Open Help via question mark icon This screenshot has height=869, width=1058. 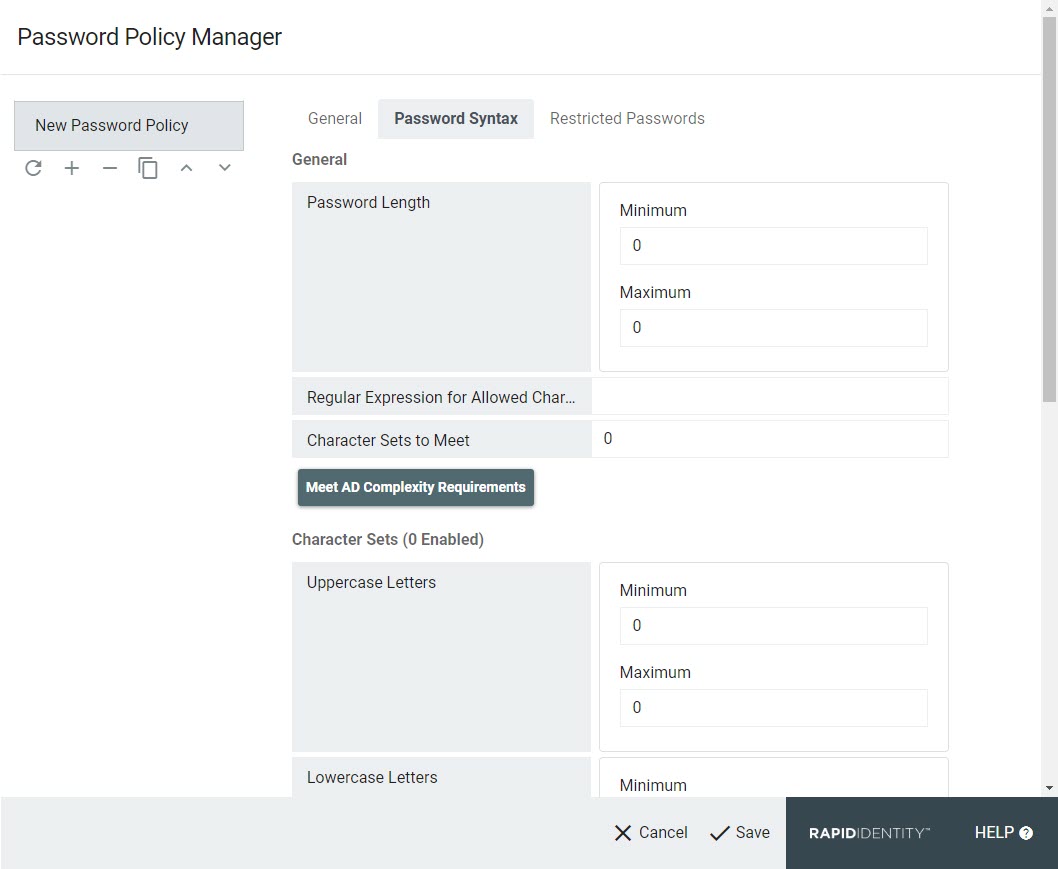[1026, 833]
